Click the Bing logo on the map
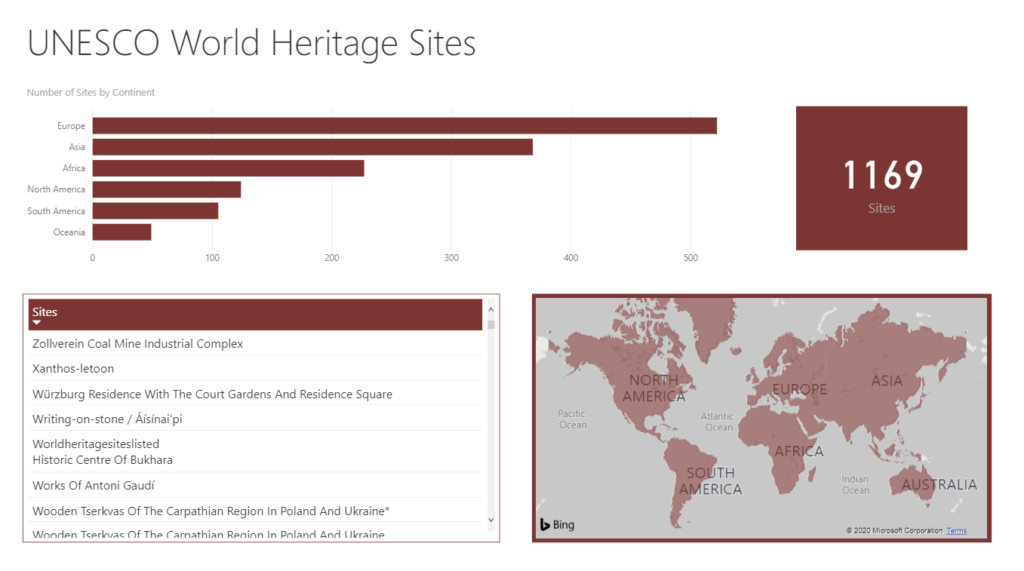Image resolution: width=1024 pixels, height=571 pixels. [x=557, y=525]
